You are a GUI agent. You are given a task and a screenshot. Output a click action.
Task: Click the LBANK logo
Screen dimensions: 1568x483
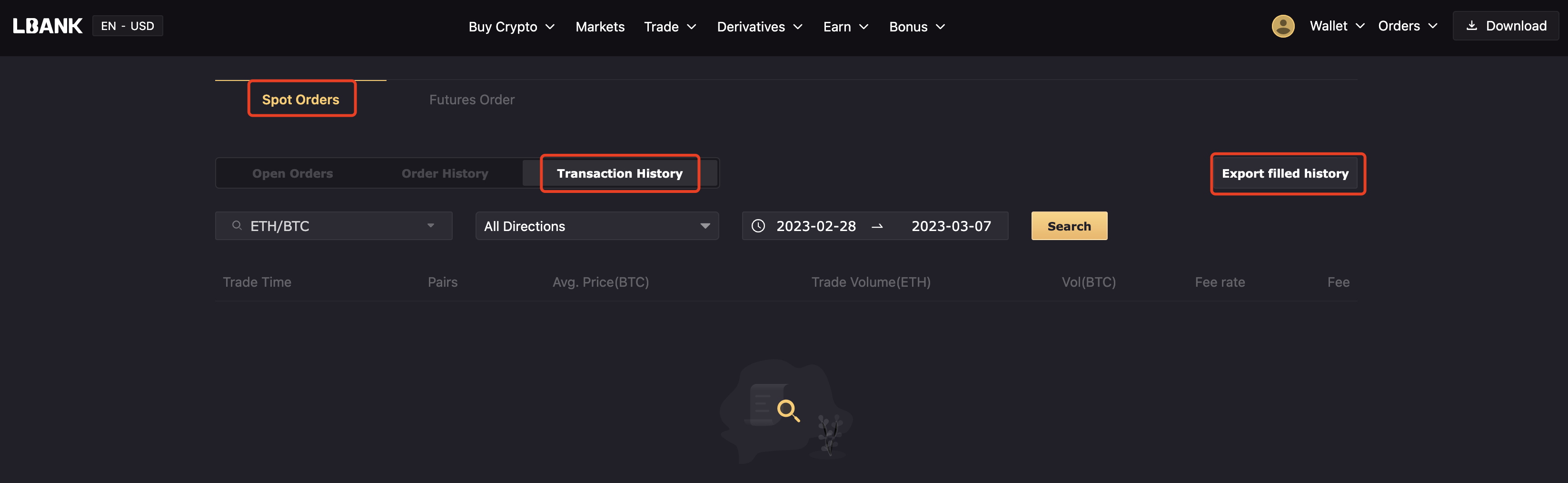(x=48, y=26)
